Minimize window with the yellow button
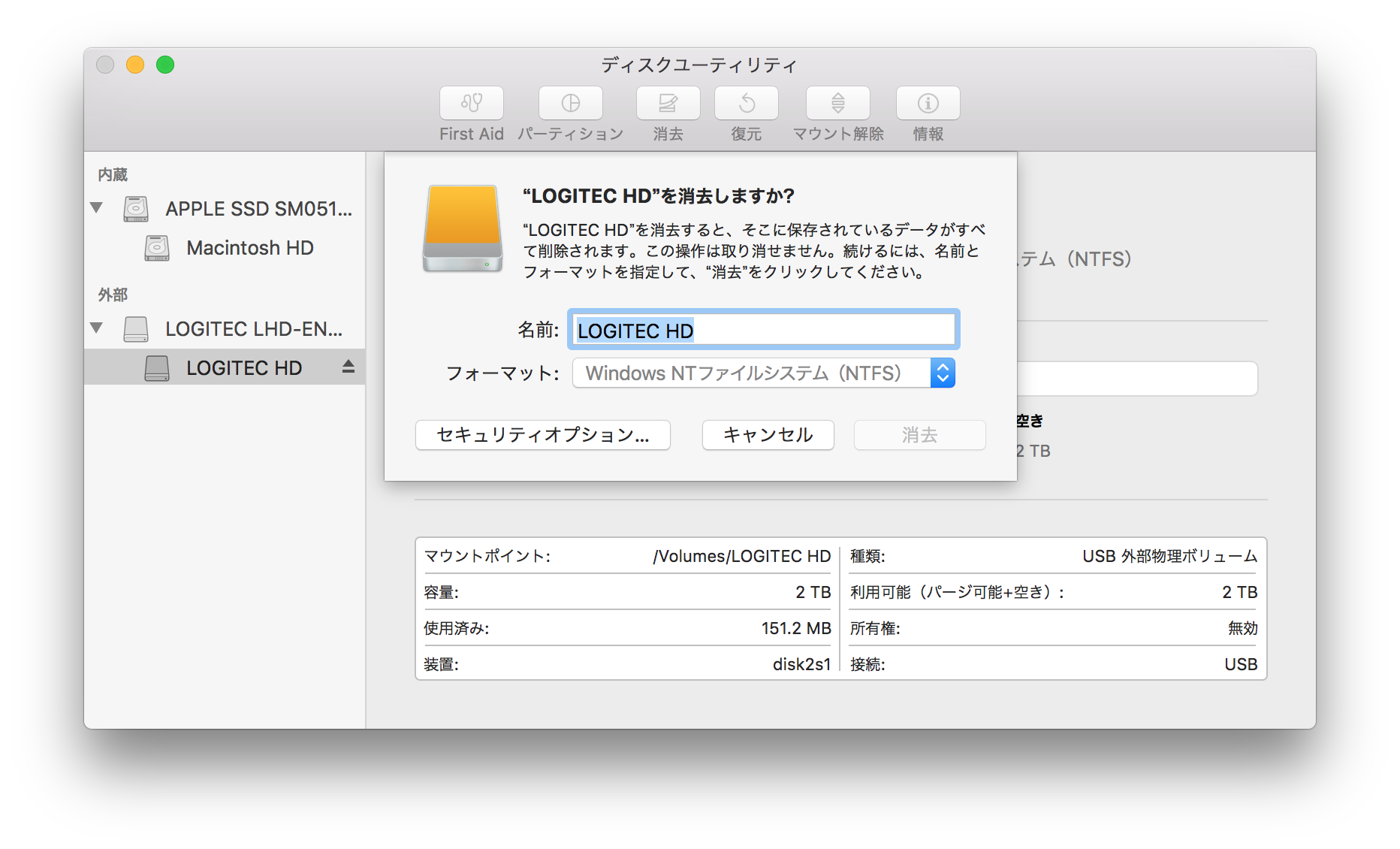Screen dimensions: 1400x849 click(x=135, y=65)
